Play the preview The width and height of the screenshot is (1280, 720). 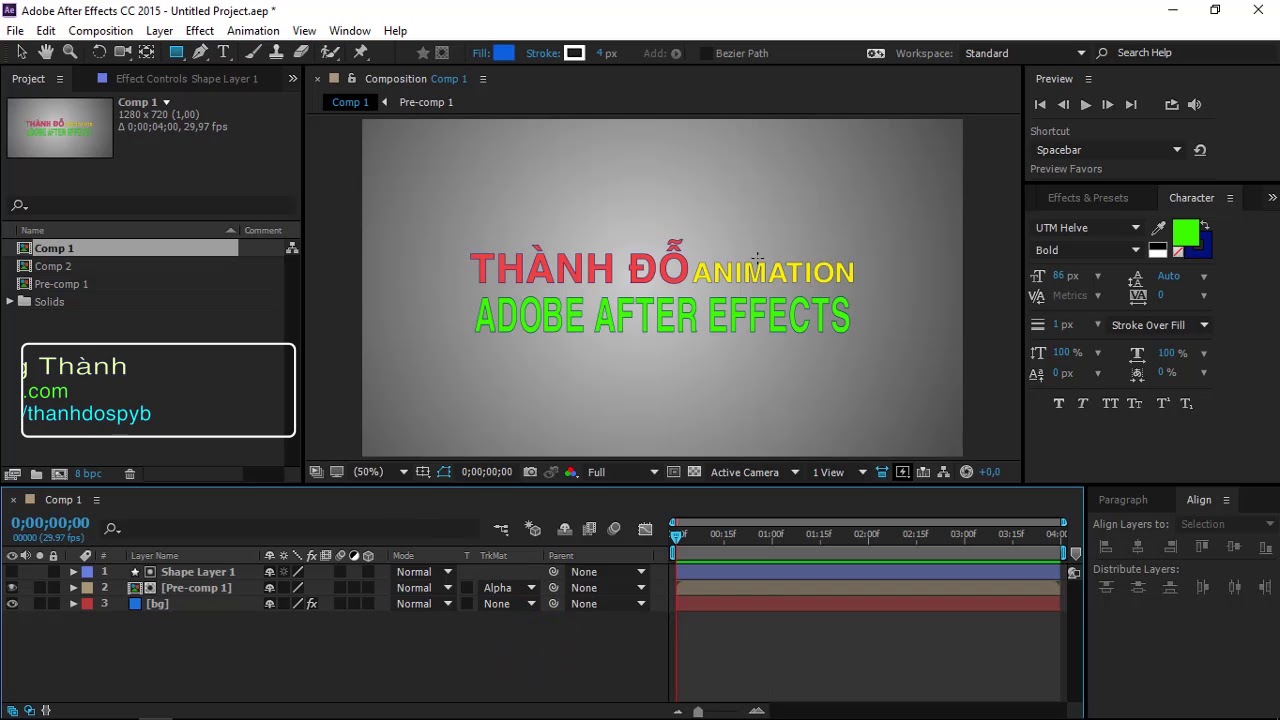click(x=1085, y=105)
